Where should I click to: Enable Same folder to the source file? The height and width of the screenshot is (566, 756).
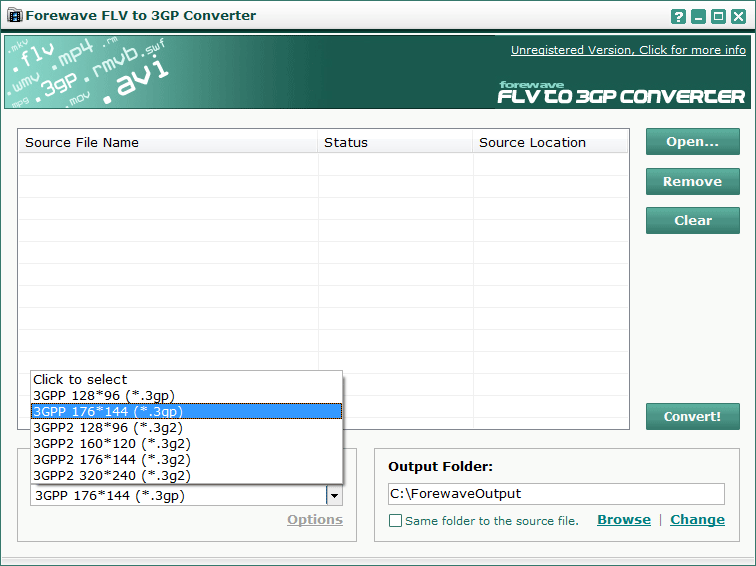coord(395,521)
